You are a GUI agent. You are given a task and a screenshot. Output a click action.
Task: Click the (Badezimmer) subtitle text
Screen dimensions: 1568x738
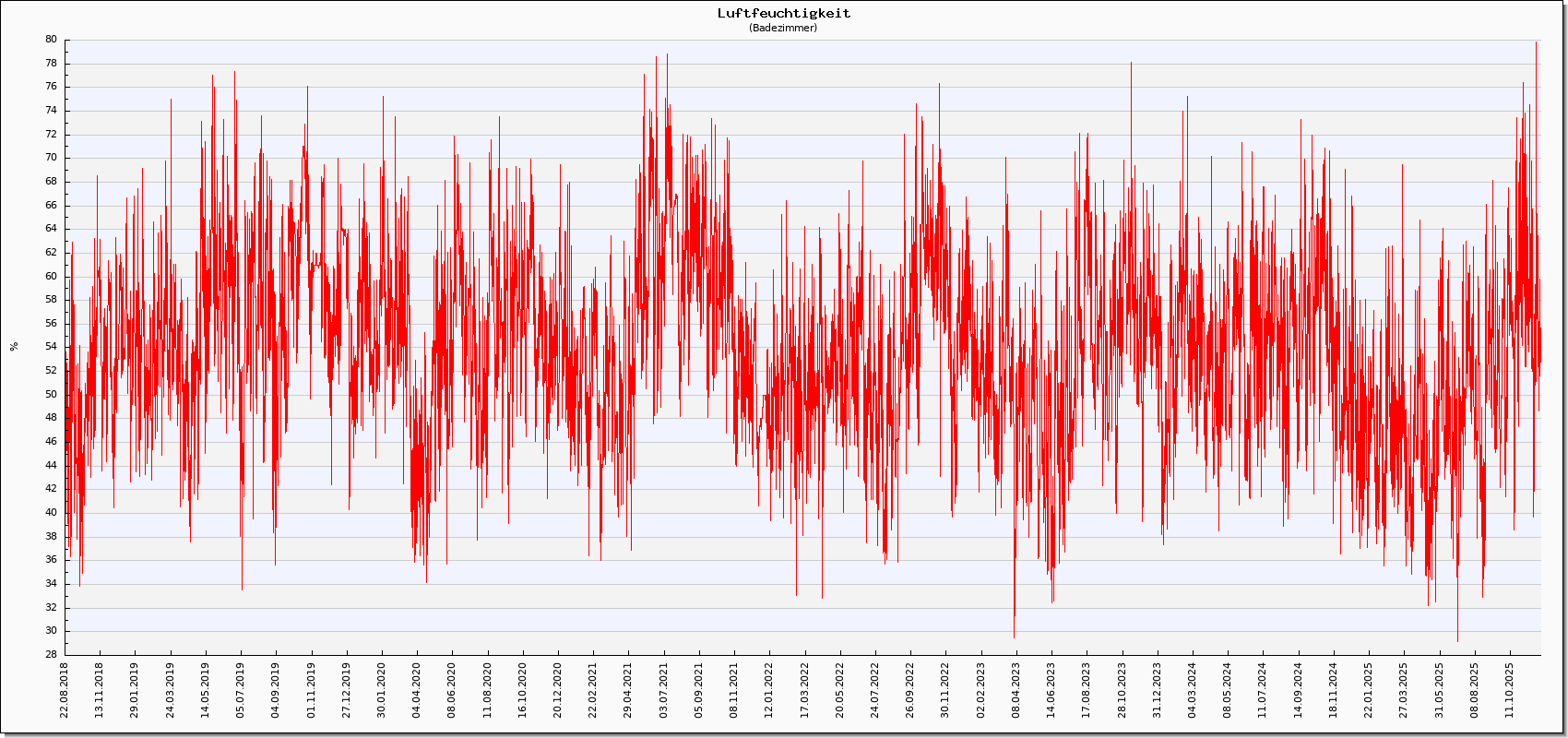(x=783, y=28)
